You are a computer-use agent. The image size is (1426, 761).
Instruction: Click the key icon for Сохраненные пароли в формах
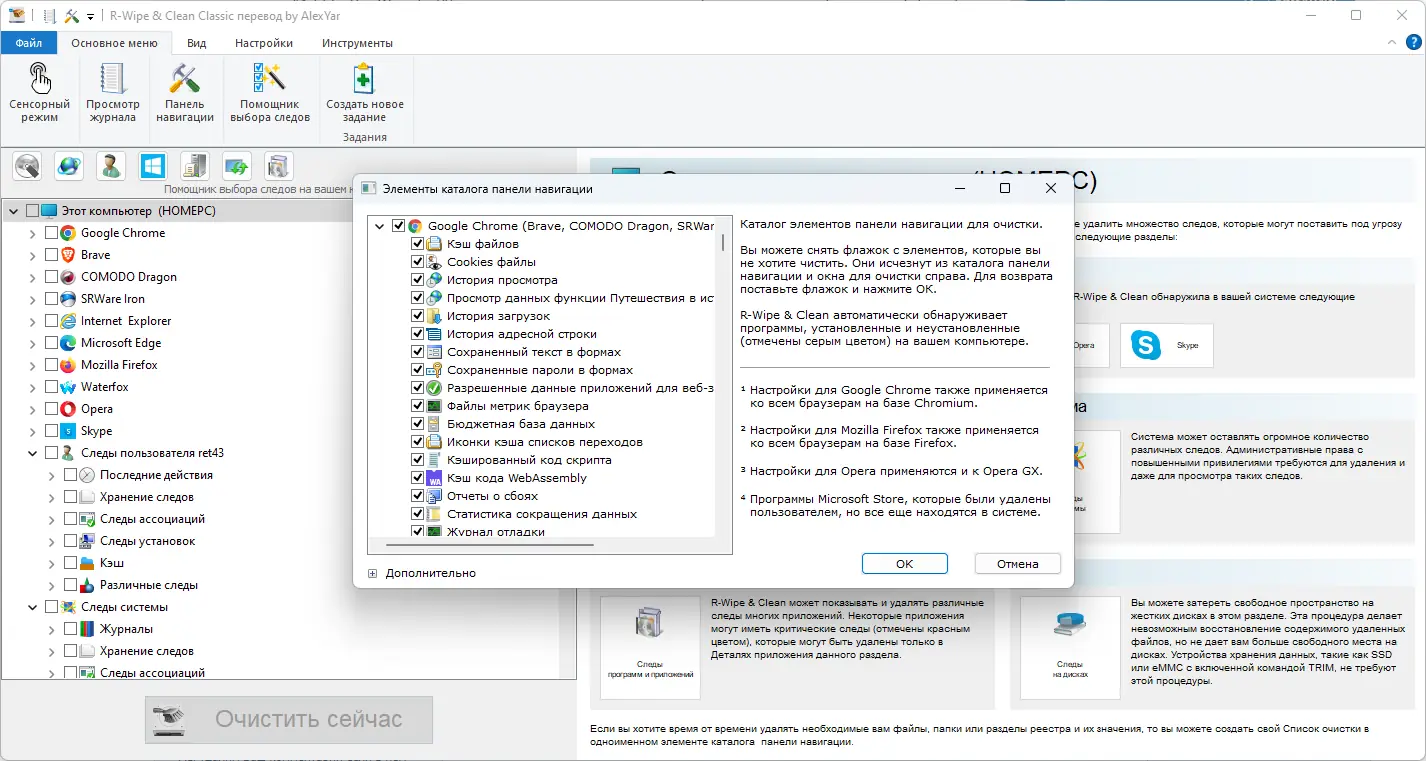click(x=434, y=370)
